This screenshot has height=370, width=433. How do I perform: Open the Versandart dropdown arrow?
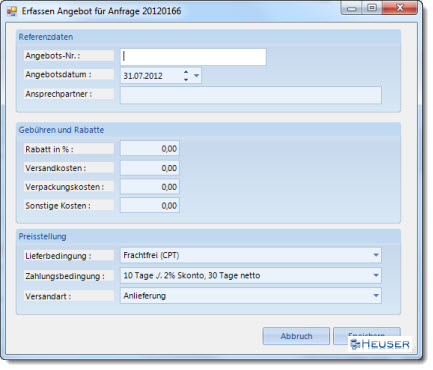(x=376, y=296)
